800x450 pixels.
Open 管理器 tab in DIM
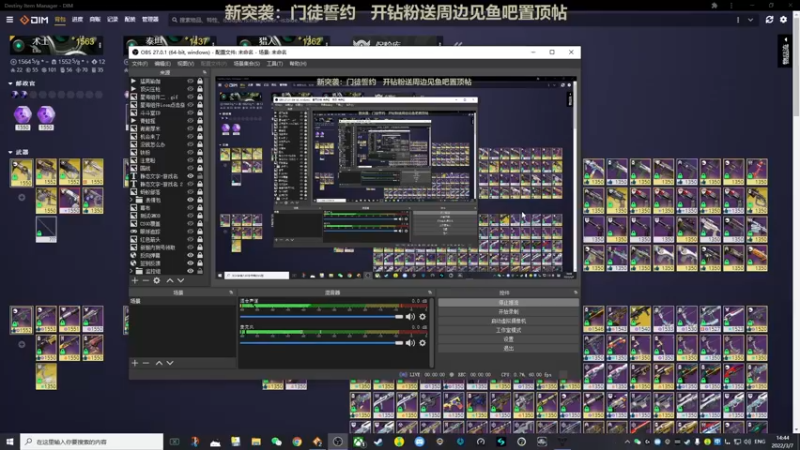point(150,20)
